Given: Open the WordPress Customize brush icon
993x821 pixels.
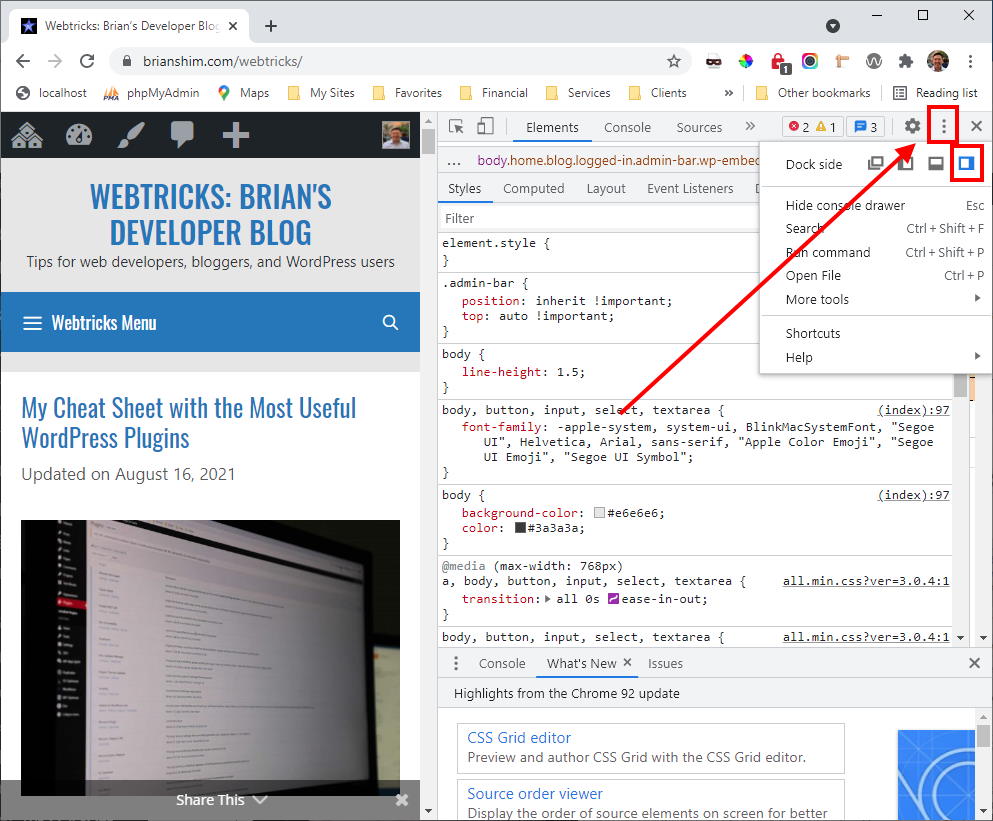Looking at the screenshot, I should (x=131, y=135).
